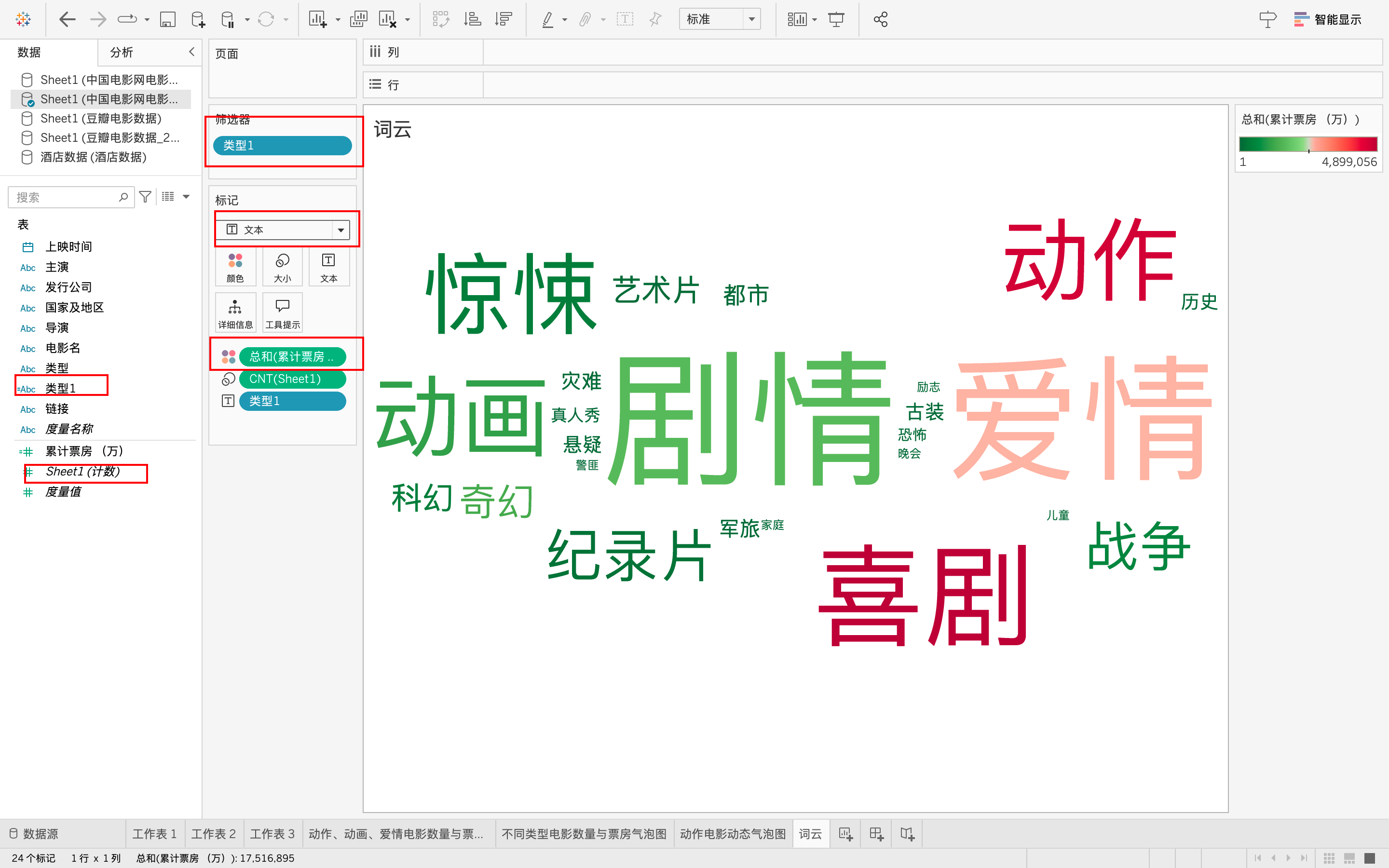Click the sort ascending toolbar icon

[x=472, y=19]
